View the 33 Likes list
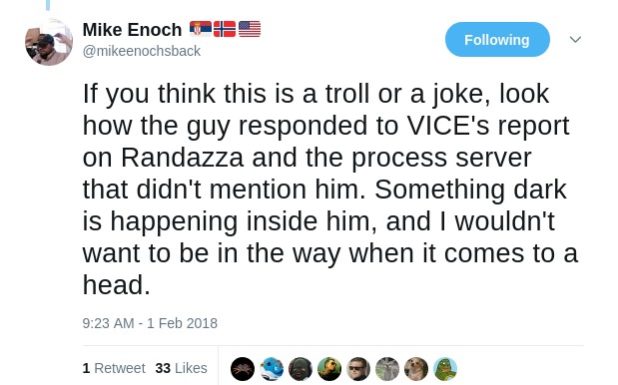This screenshot has width=618, height=385. coord(181,368)
